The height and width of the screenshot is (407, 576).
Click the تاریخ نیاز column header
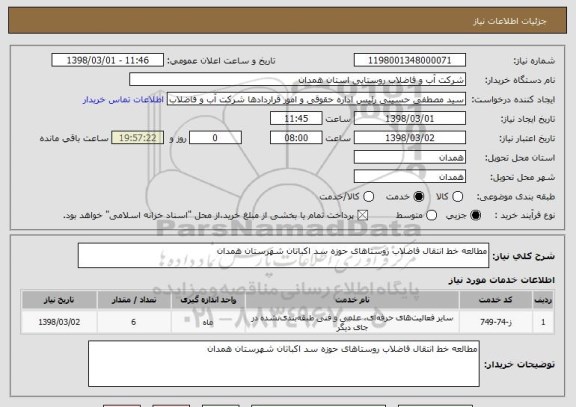59,300
